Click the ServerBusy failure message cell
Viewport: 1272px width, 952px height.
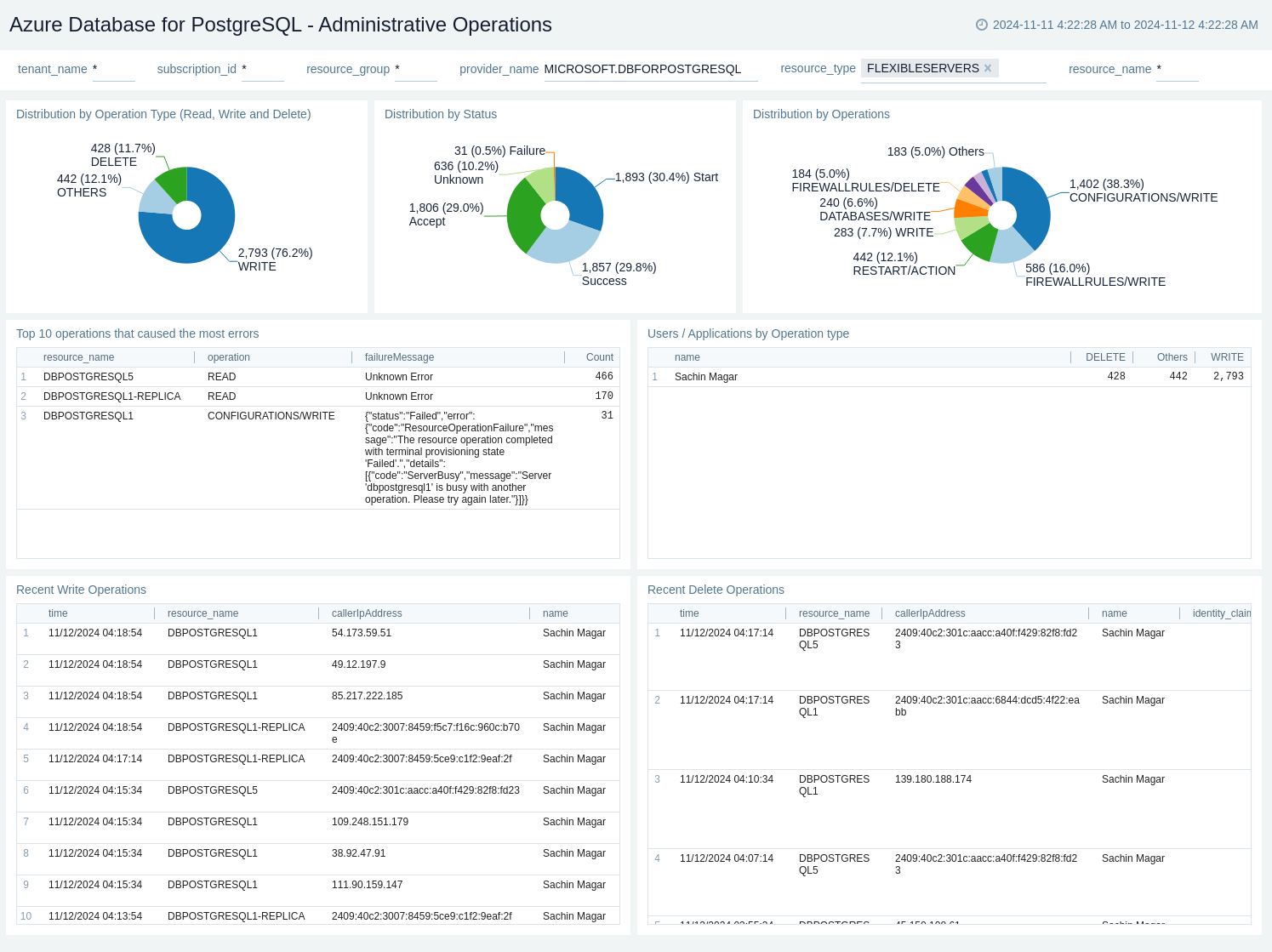pyautogui.click(x=459, y=458)
